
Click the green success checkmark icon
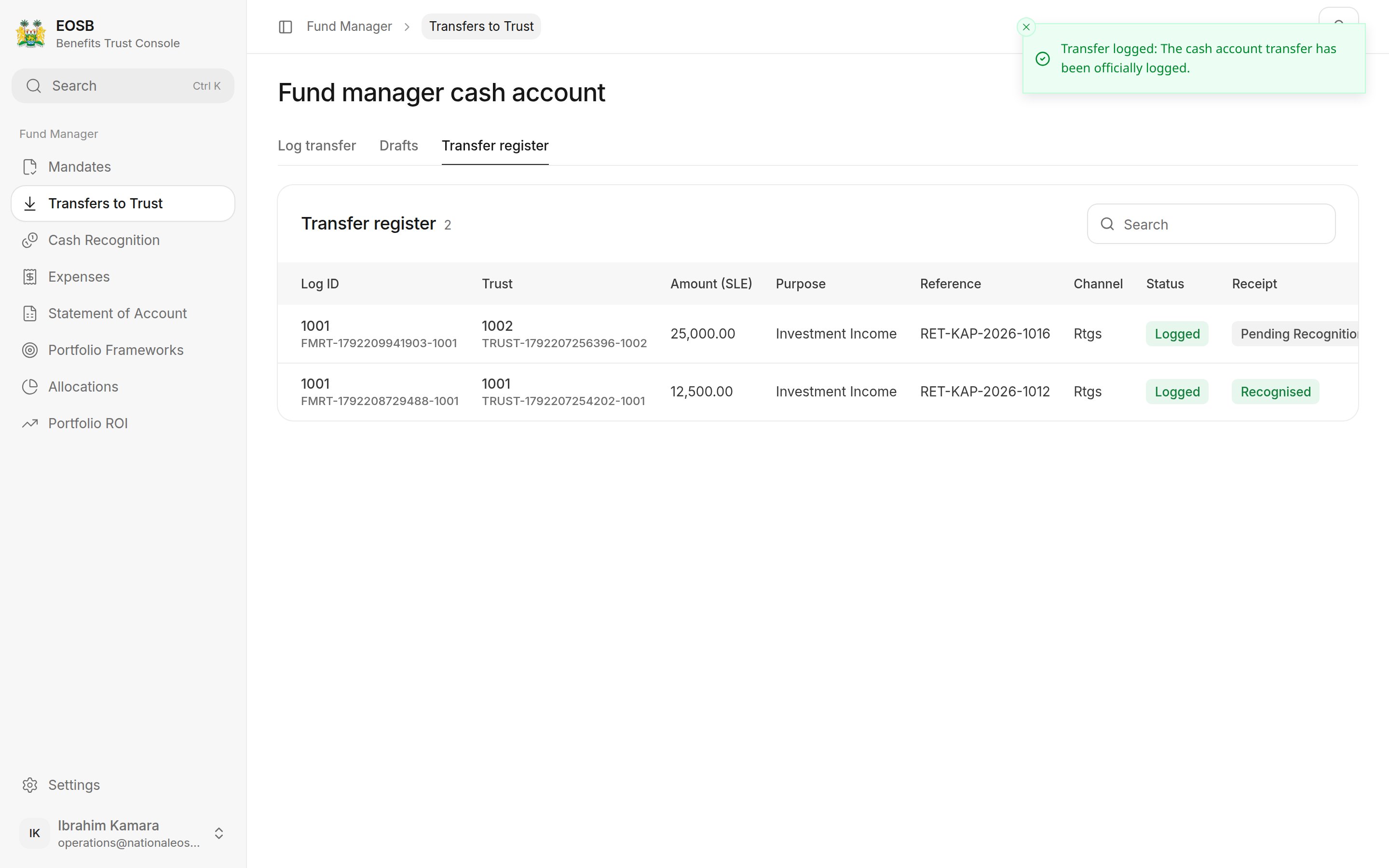click(x=1043, y=59)
